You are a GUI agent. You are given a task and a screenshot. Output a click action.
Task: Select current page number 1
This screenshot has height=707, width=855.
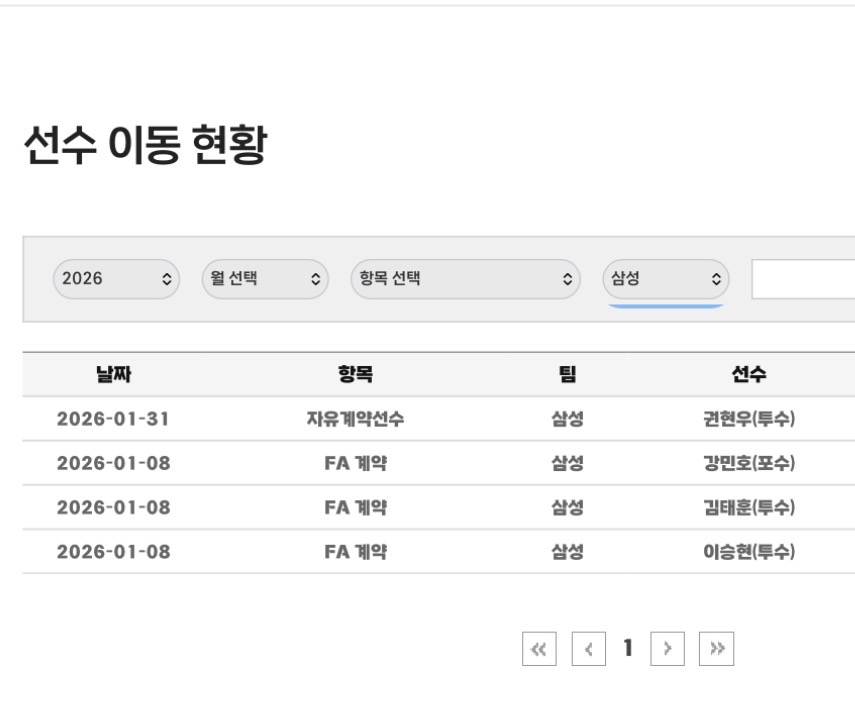[628, 649]
